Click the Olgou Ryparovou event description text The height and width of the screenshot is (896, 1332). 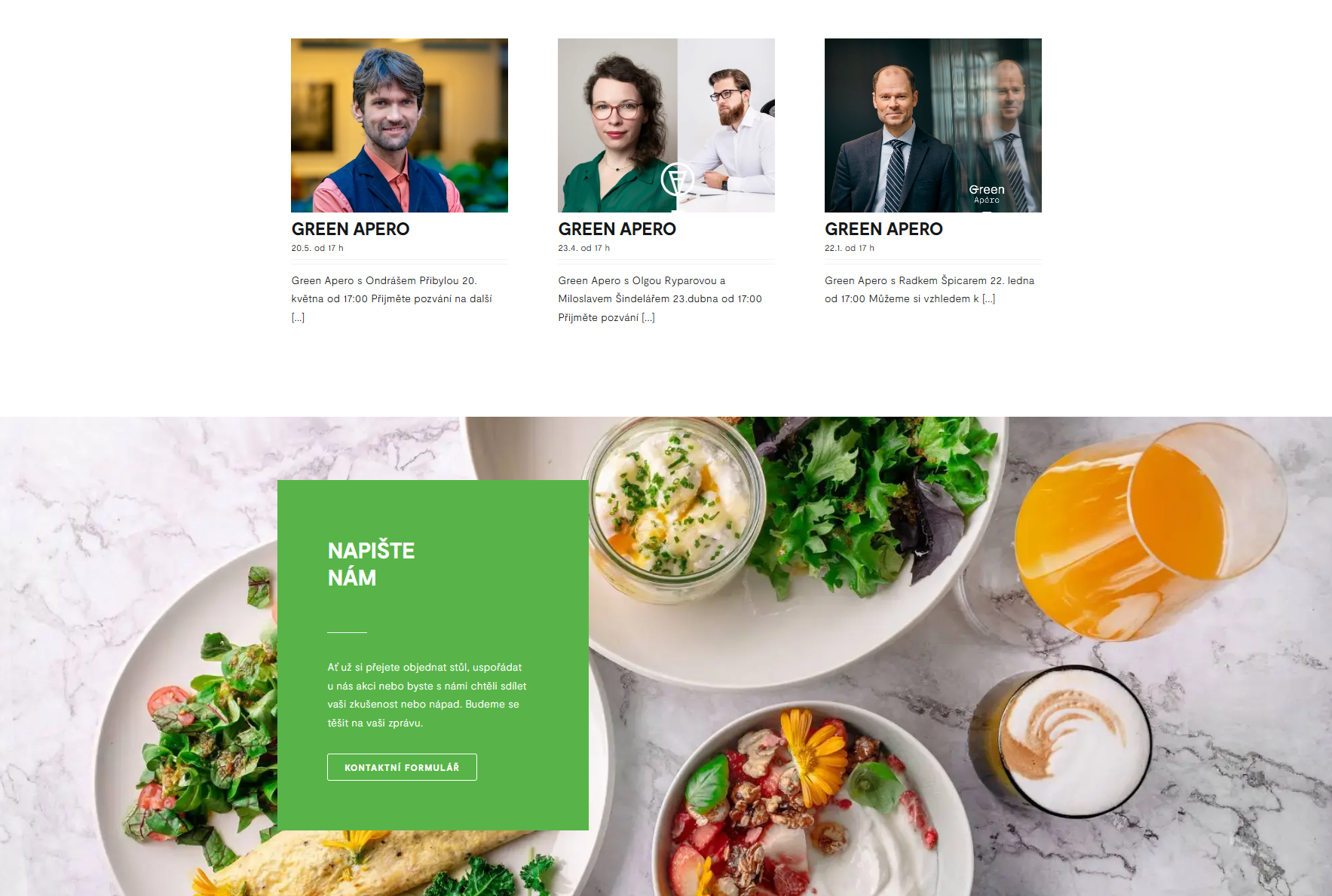coord(660,298)
